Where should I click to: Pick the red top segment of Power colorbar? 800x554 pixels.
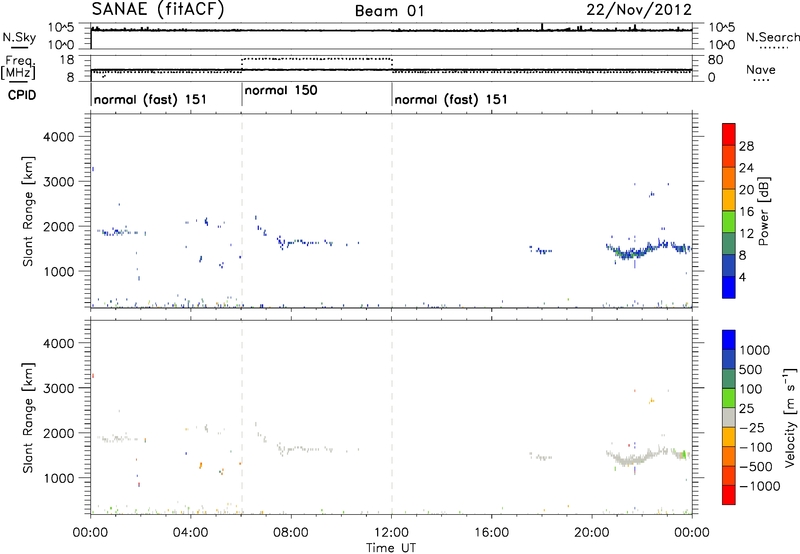[729, 134]
